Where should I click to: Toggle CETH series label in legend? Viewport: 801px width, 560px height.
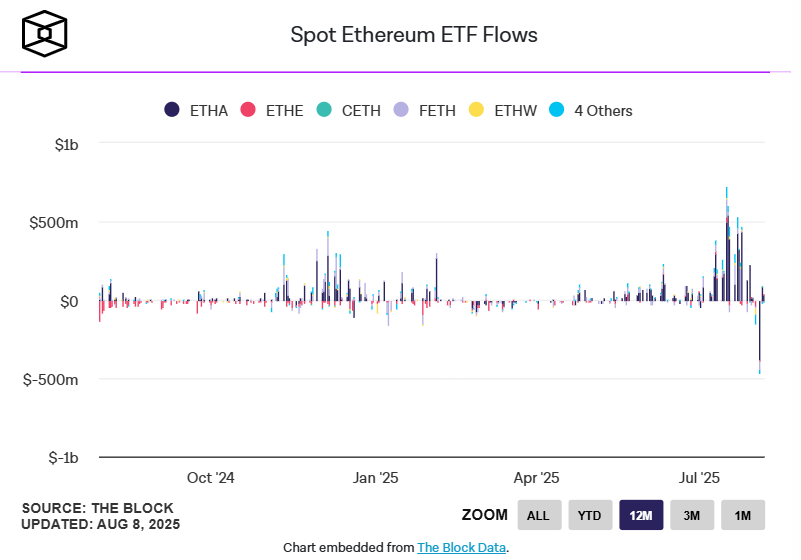361,111
